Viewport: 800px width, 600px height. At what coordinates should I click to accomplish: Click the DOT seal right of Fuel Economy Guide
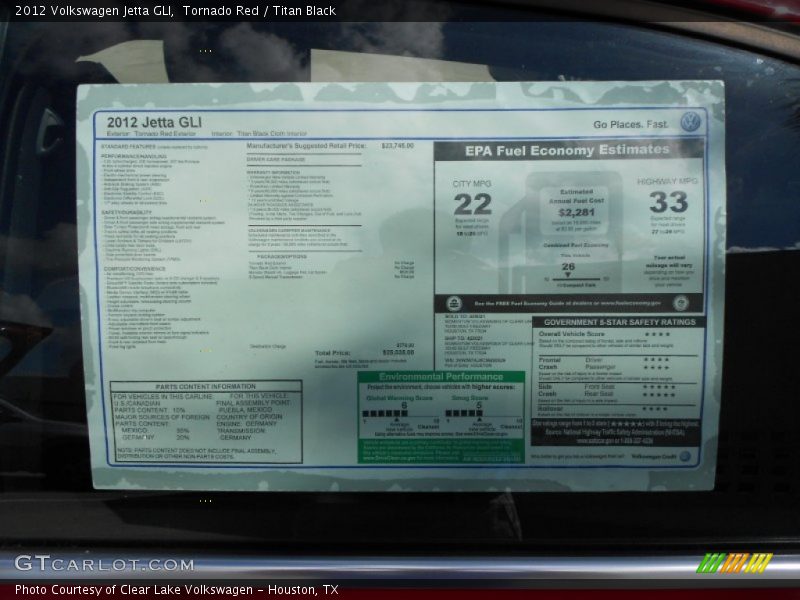pyautogui.click(x=681, y=303)
